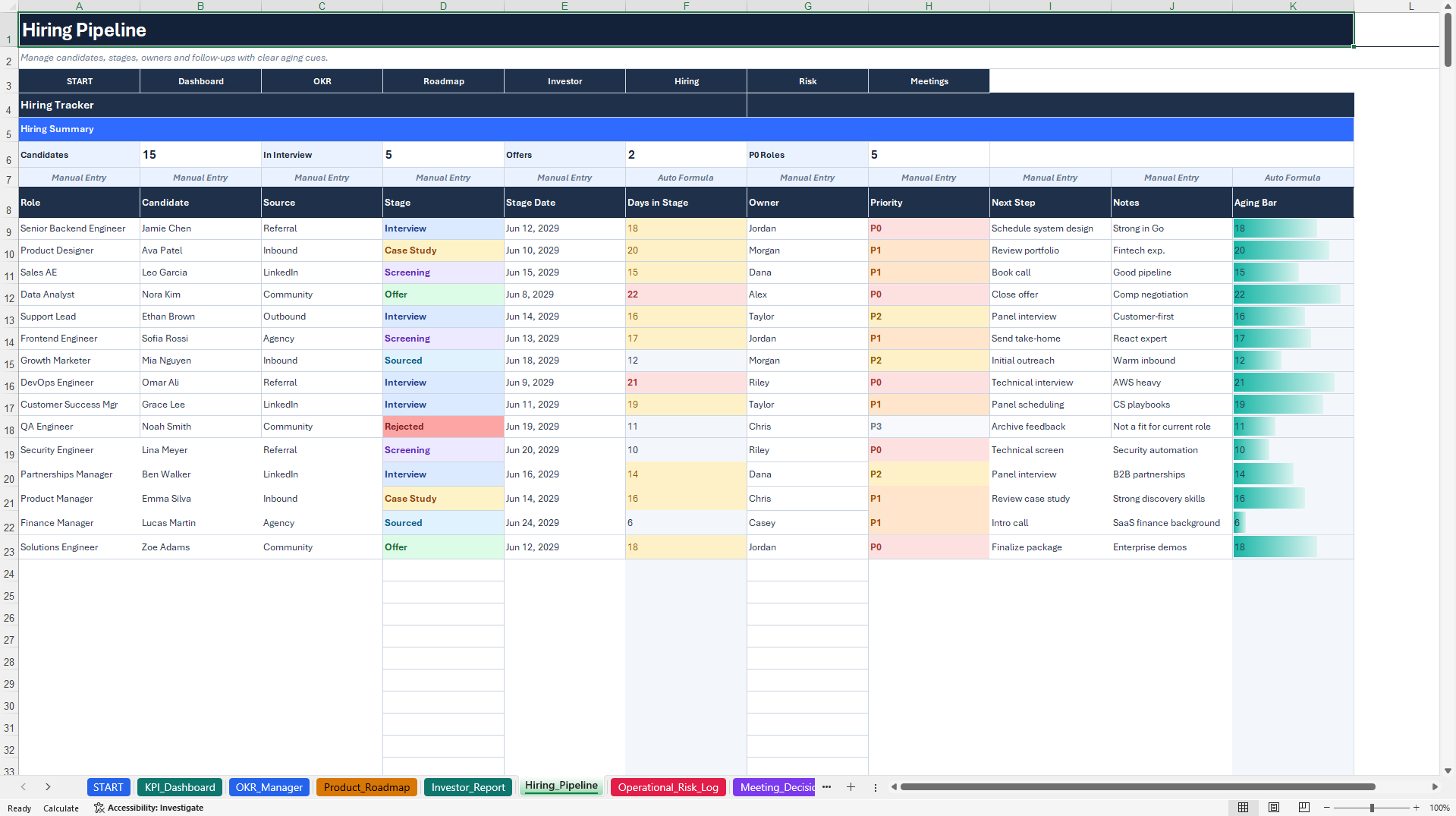Open Accessibility Investigate status item
The height and width of the screenshot is (816, 1456).
pos(149,808)
